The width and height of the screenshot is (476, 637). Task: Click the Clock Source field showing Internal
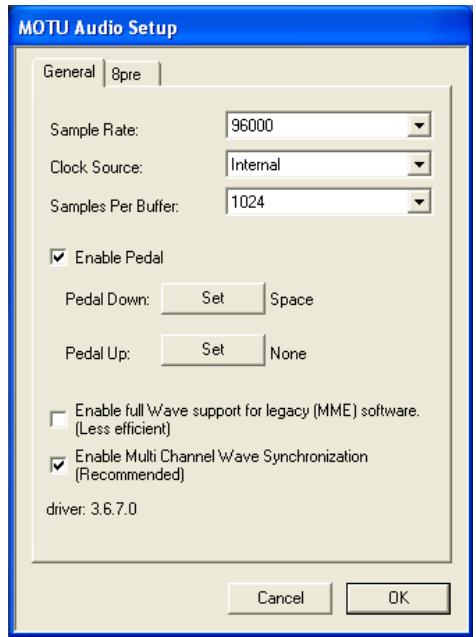(x=328, y=165)
